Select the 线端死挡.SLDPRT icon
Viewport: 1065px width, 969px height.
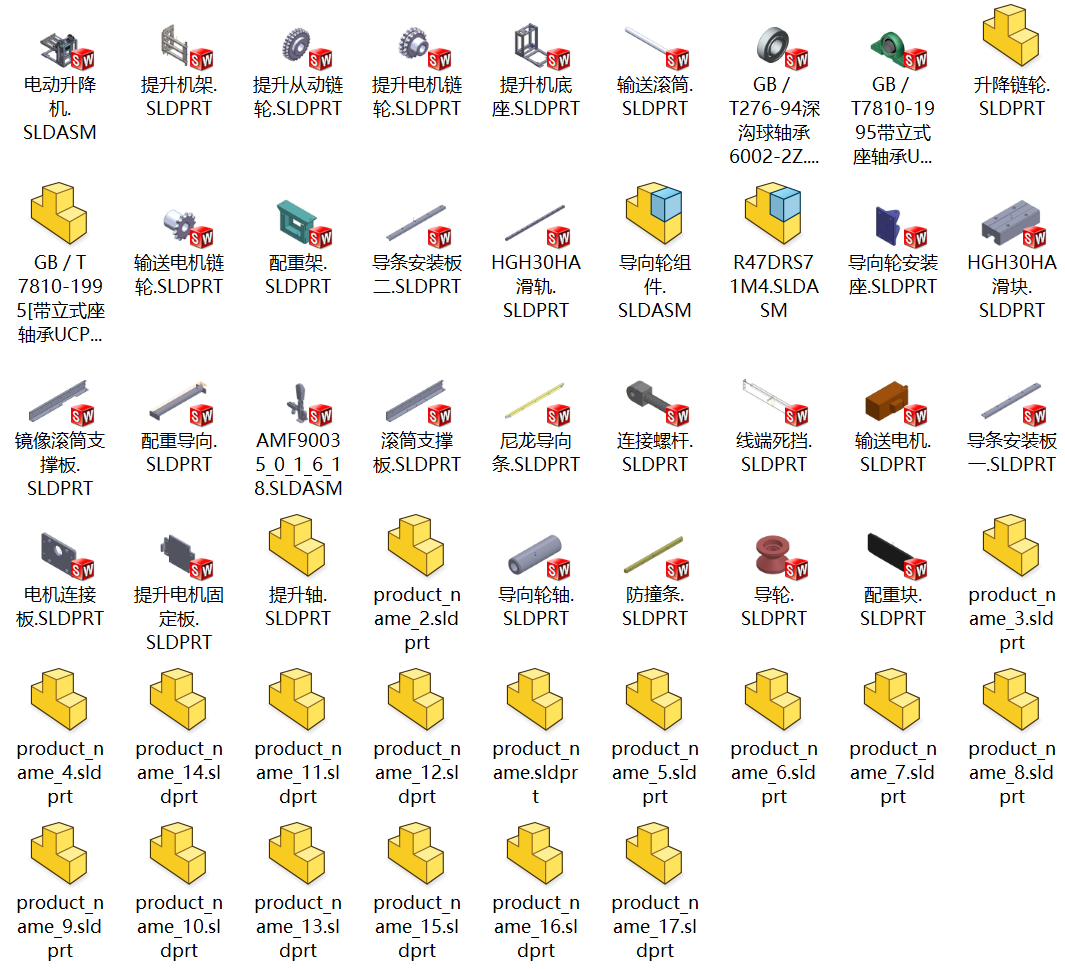click(x=775, y=402)
